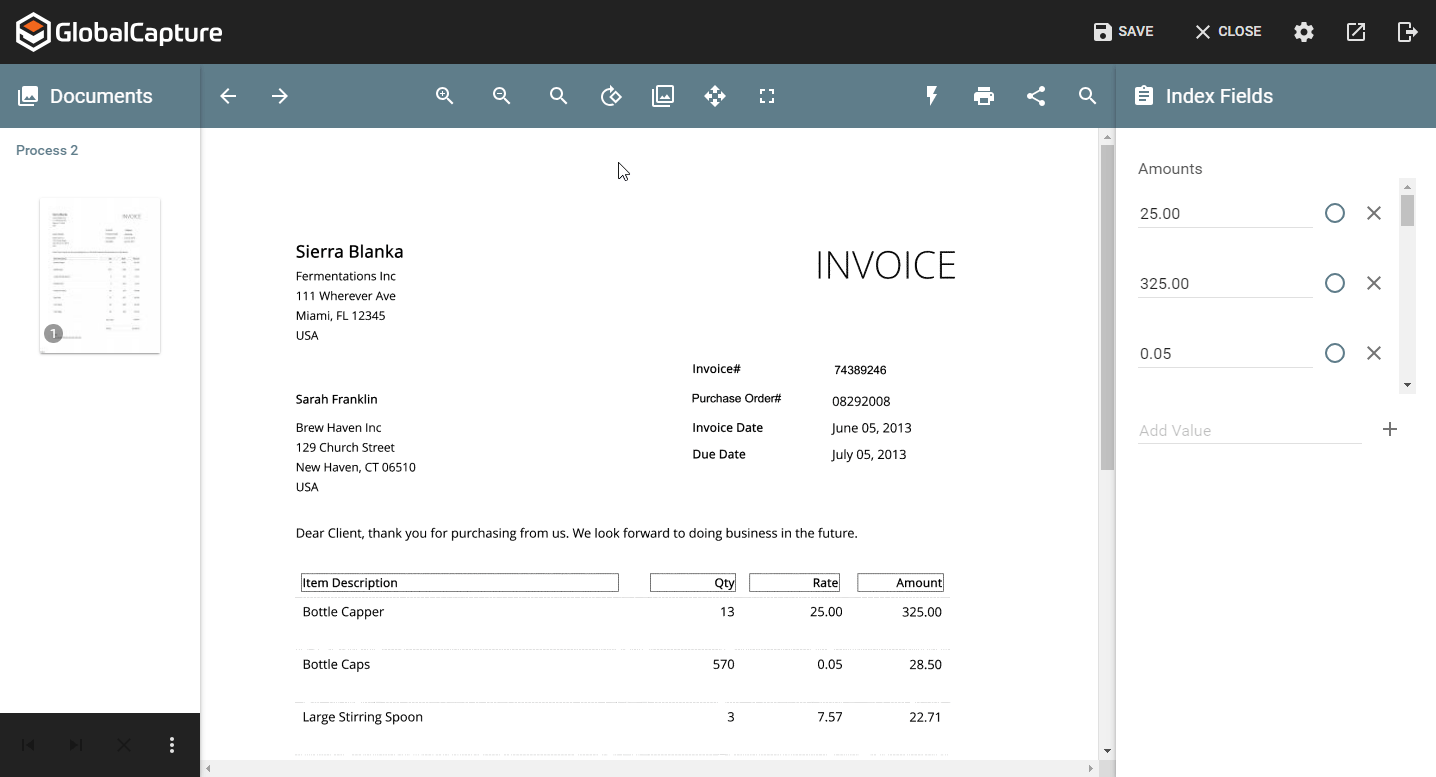
Task: Click the zoom out magnifier icon
Action: click(502, 96)
